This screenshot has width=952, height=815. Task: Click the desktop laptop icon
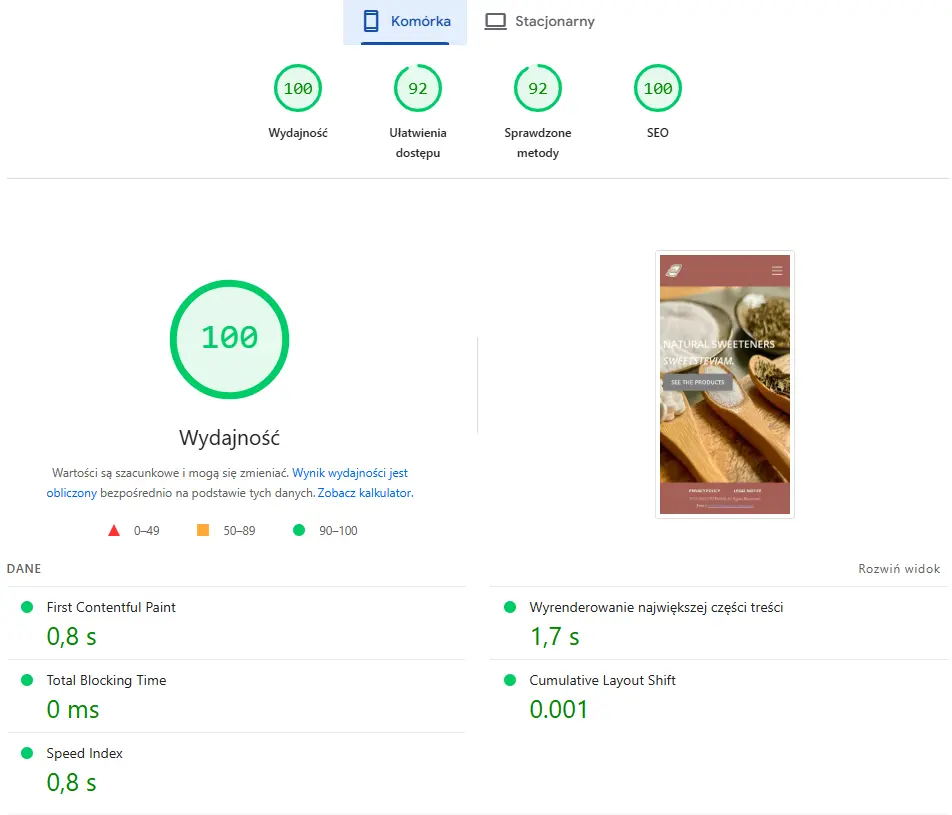pyautogui.click(x=495, y=21)
